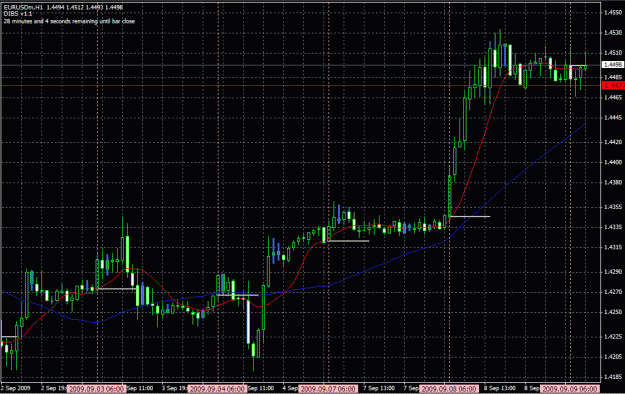Click the 1.4380 price axis label
The image size is (625, 394).
[x=613, y=183]
